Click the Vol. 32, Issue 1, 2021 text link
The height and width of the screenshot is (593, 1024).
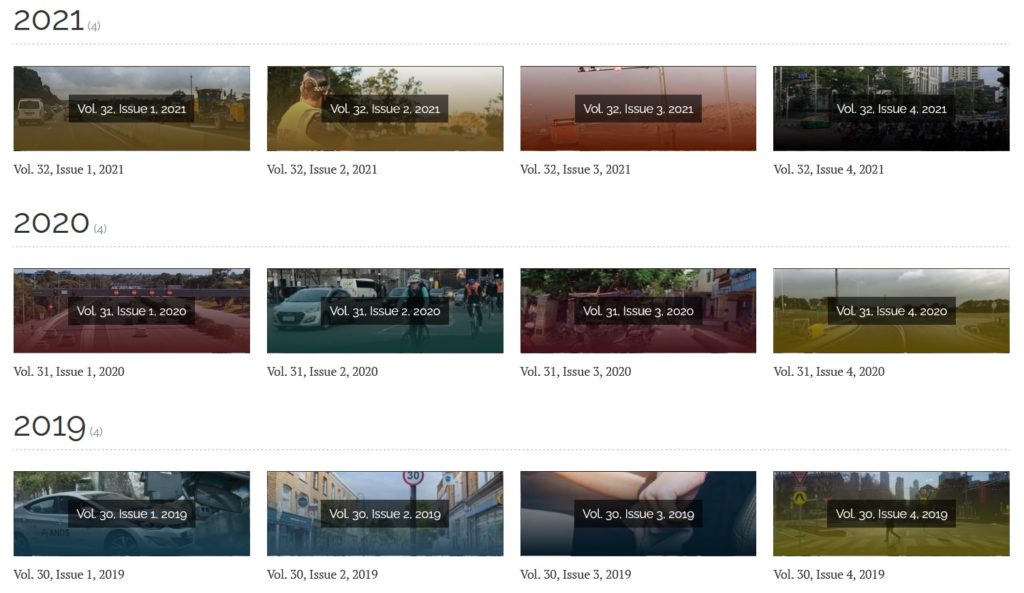pos(69,170)
